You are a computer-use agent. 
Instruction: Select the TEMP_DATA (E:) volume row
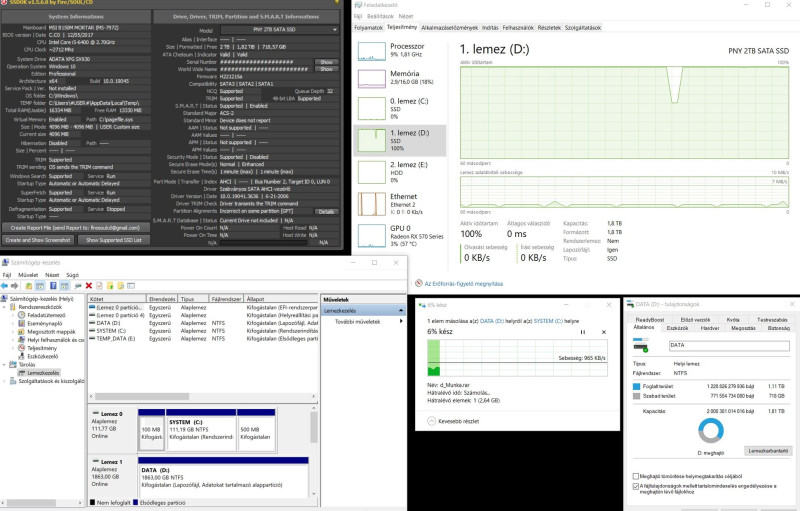tap(203, 339)
